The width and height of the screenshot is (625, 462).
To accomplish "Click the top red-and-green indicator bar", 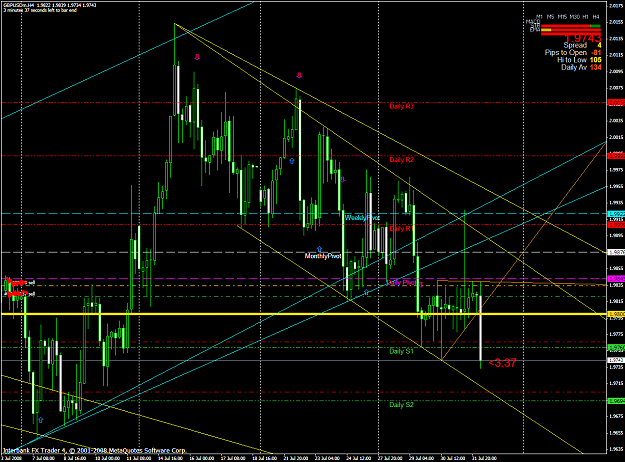I will (570, 26).
